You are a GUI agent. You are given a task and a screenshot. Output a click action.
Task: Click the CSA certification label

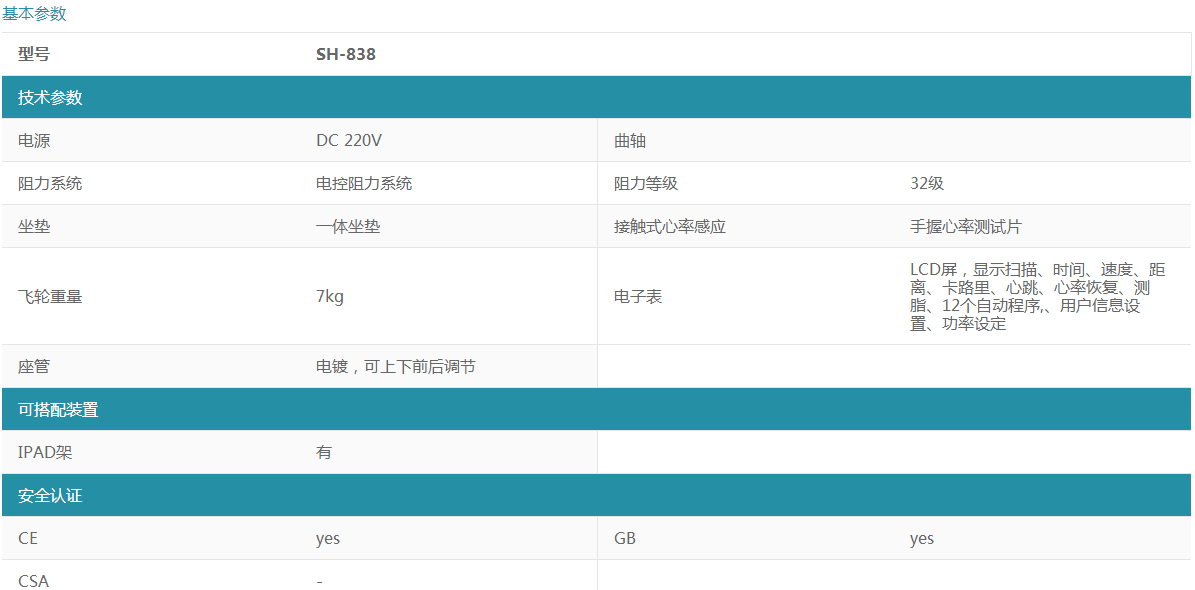click(33, 580)
